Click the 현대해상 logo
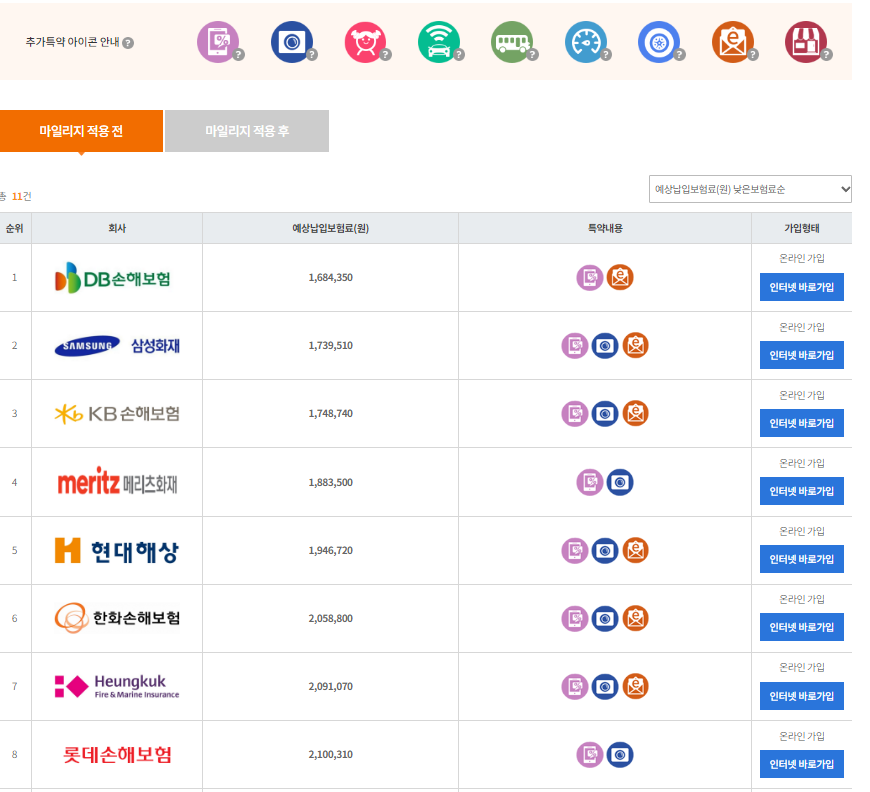Viewport: 870px width, 792px height. 117,551
